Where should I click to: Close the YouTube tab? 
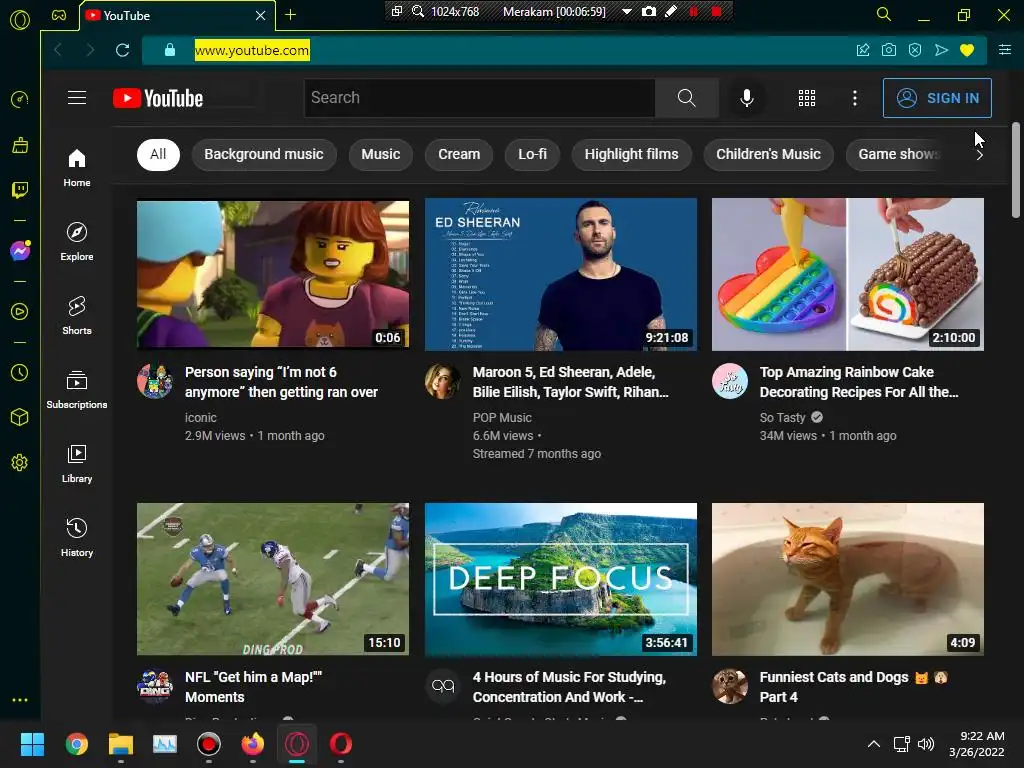click(x=260, y=15)
